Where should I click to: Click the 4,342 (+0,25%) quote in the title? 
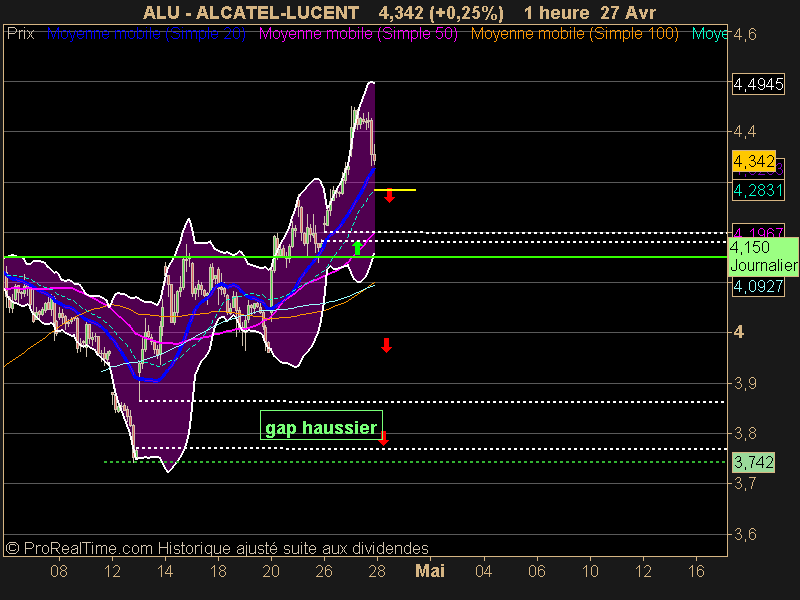[x=441, y=13]
